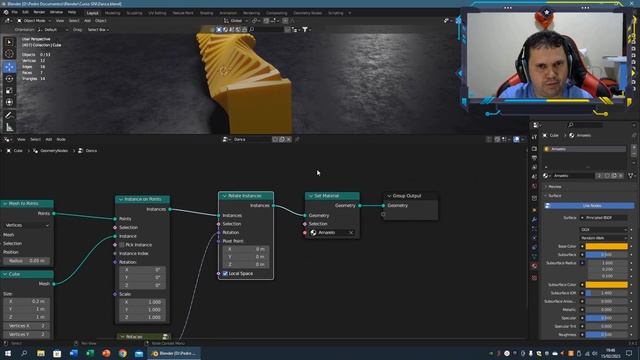Open Word from the taskbar
Image resolution: width=640 pixels, height=360 pixels.
(73, 353)
